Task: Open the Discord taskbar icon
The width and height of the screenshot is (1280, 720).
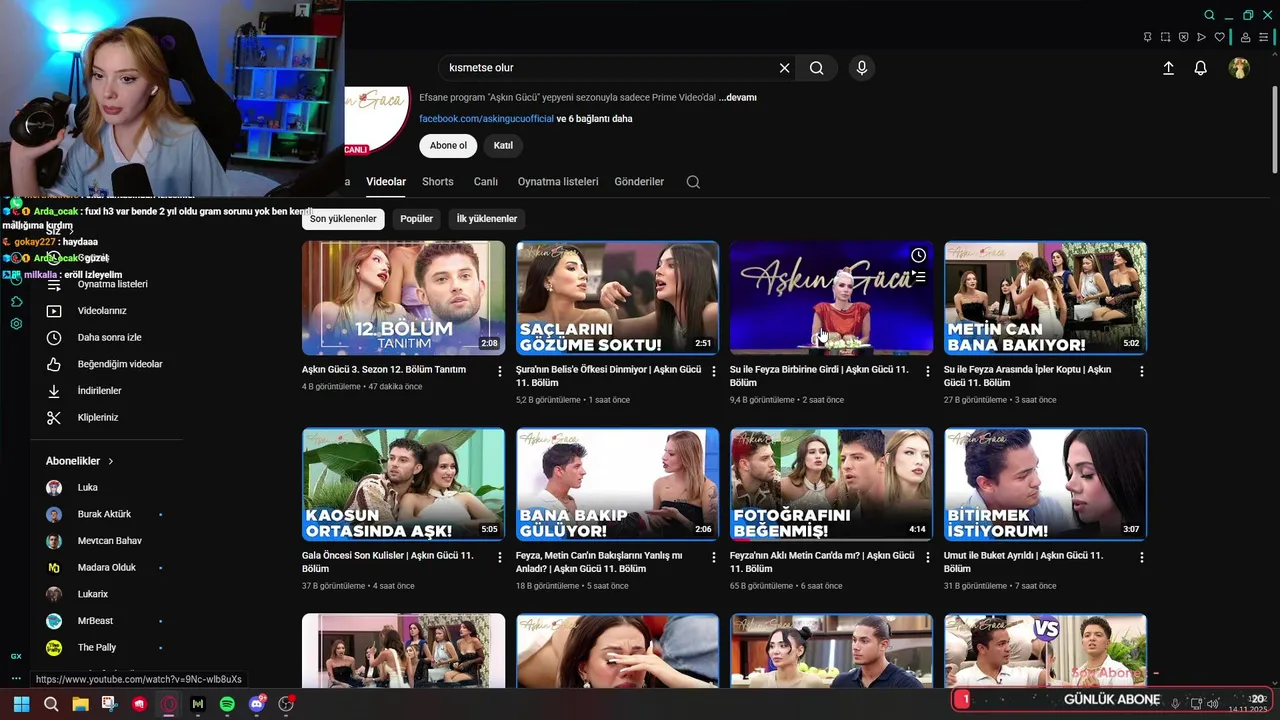Action: tap(256, 704)
